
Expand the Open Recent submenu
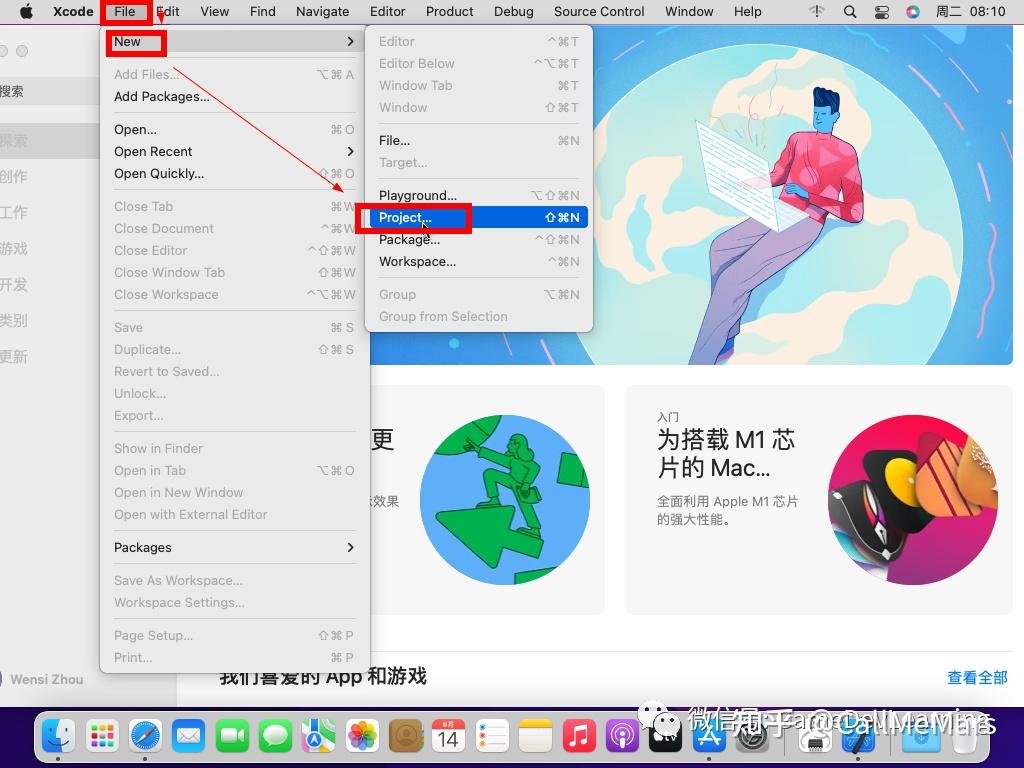point(351,152)
